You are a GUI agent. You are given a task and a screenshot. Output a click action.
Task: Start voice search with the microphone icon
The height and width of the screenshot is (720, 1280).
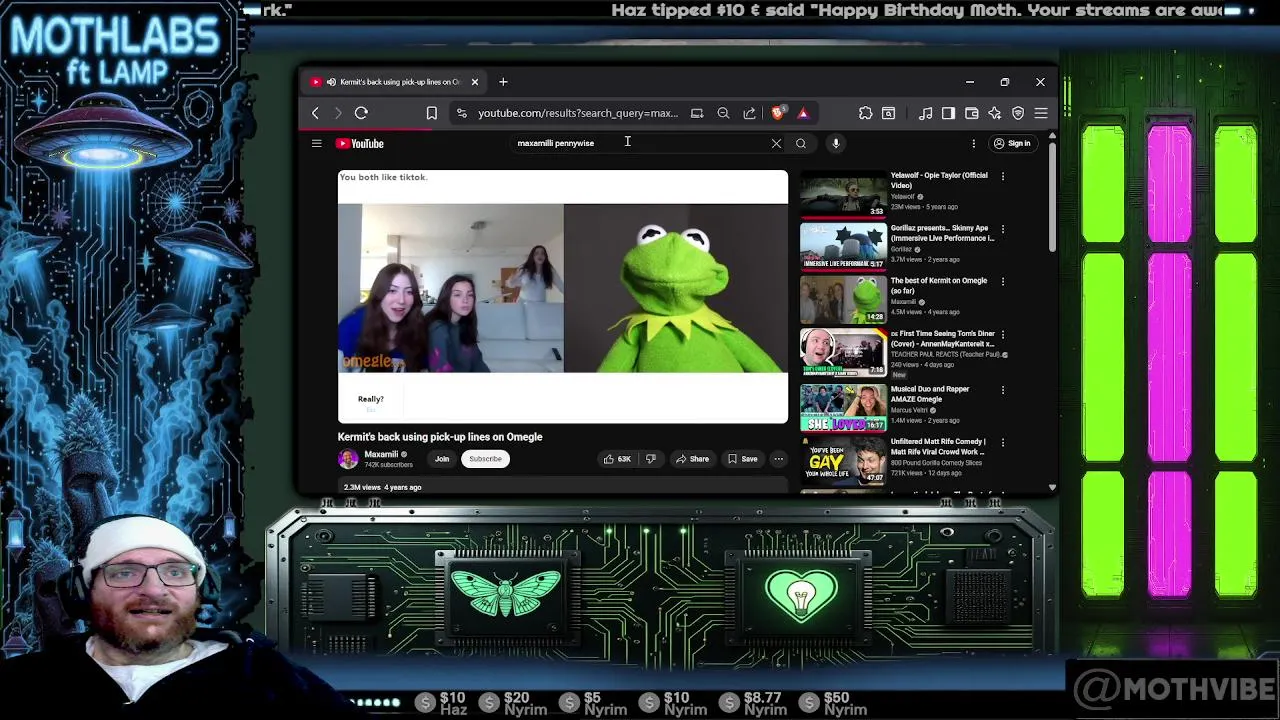tap(836, 143)
